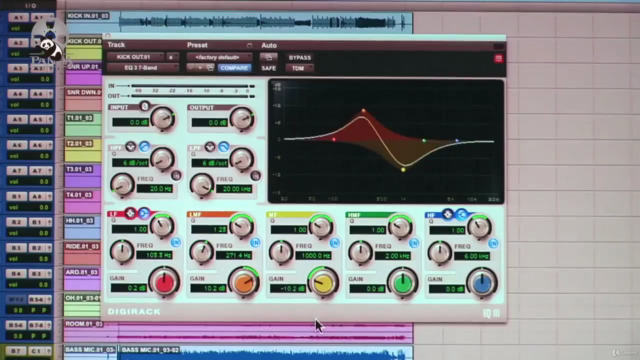Select the LF band peak type icon

click(130, 213)
